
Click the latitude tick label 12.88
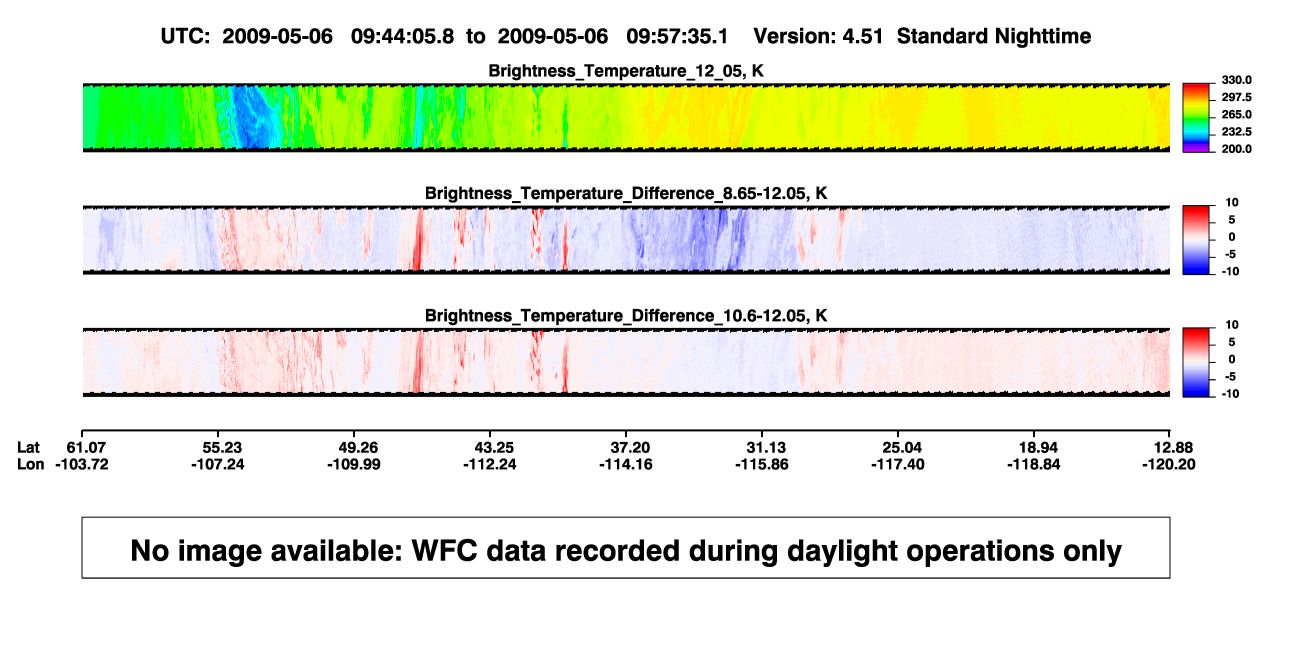coord(1172,446)
